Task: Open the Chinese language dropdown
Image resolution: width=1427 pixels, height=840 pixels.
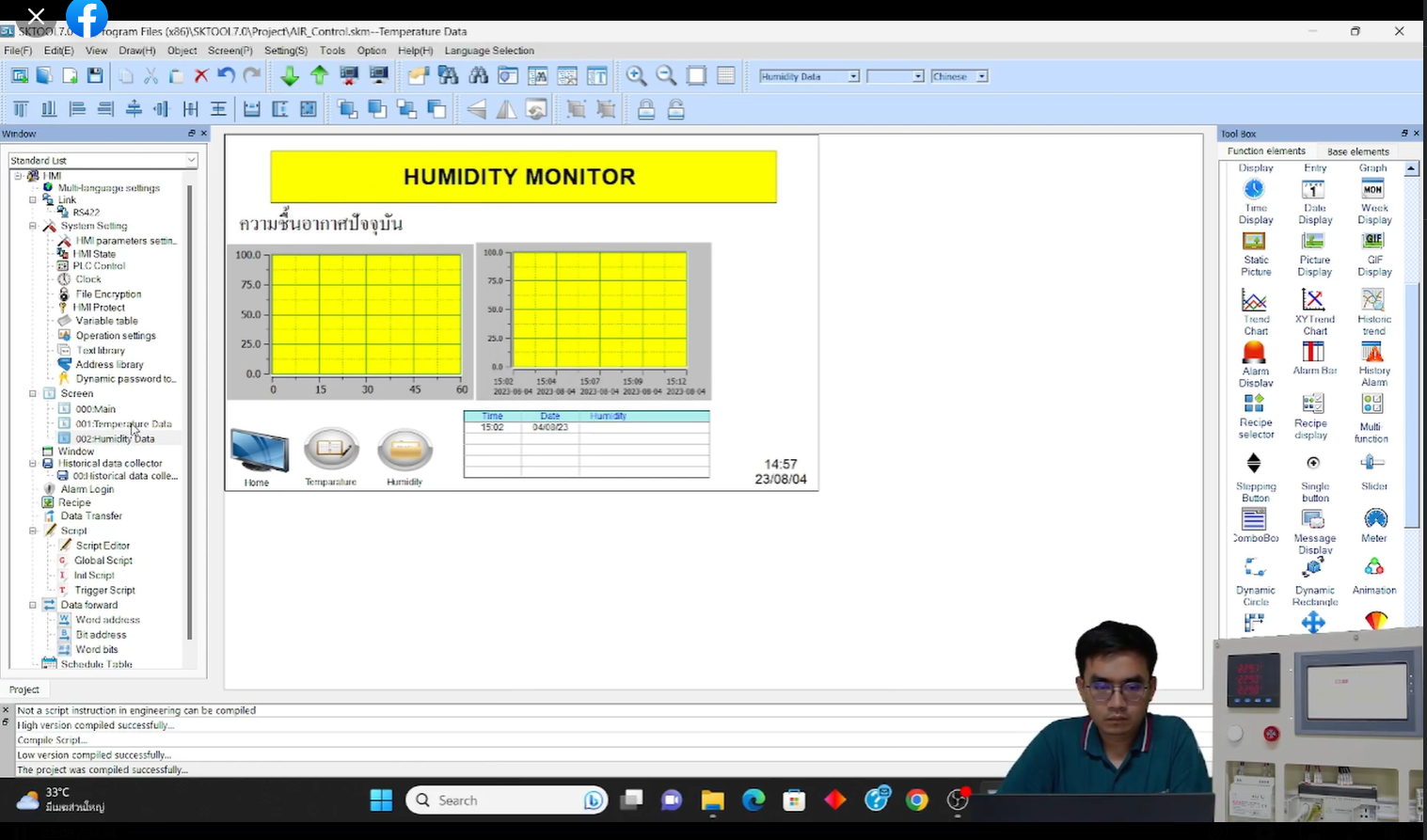Action: point(981,76)
